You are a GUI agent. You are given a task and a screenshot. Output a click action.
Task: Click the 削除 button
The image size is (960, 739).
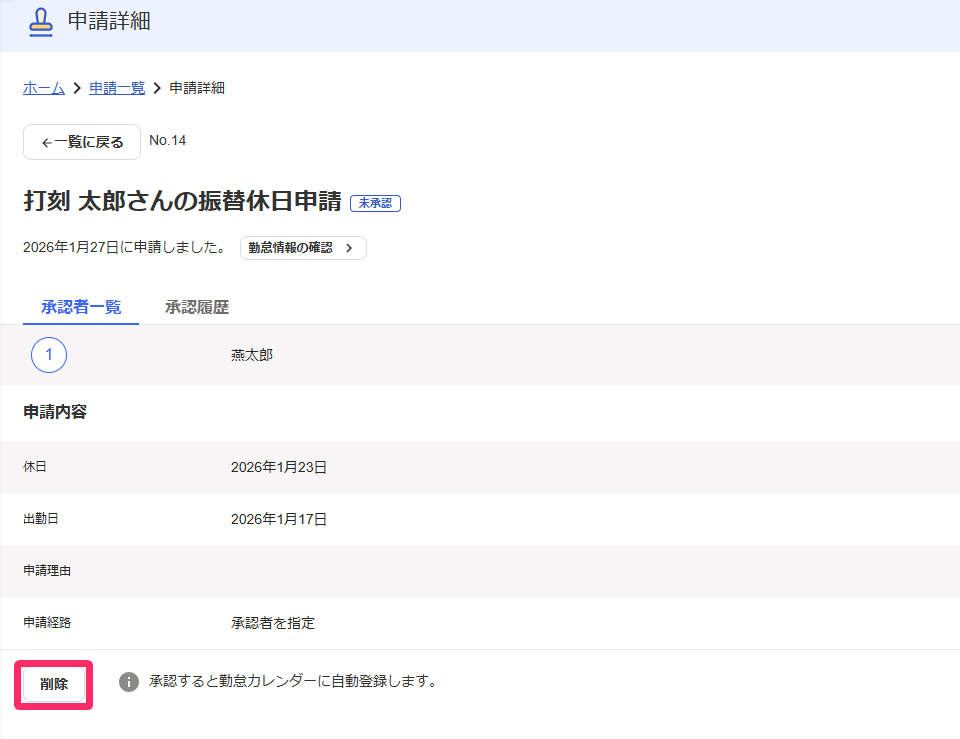54,685
